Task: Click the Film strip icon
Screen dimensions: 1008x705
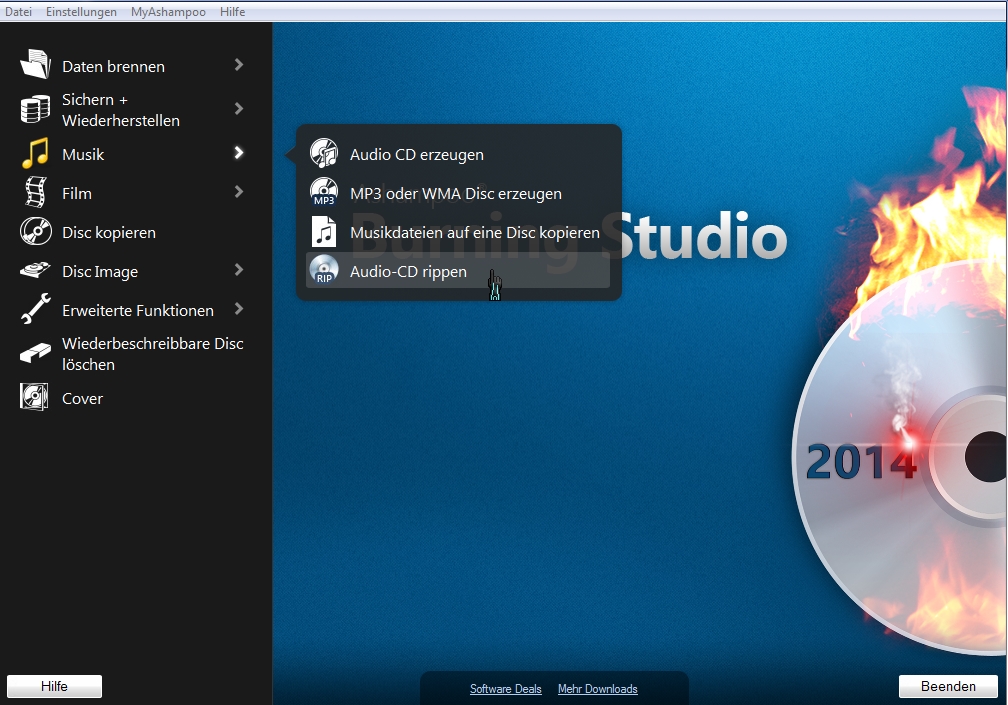Action: 35,192
